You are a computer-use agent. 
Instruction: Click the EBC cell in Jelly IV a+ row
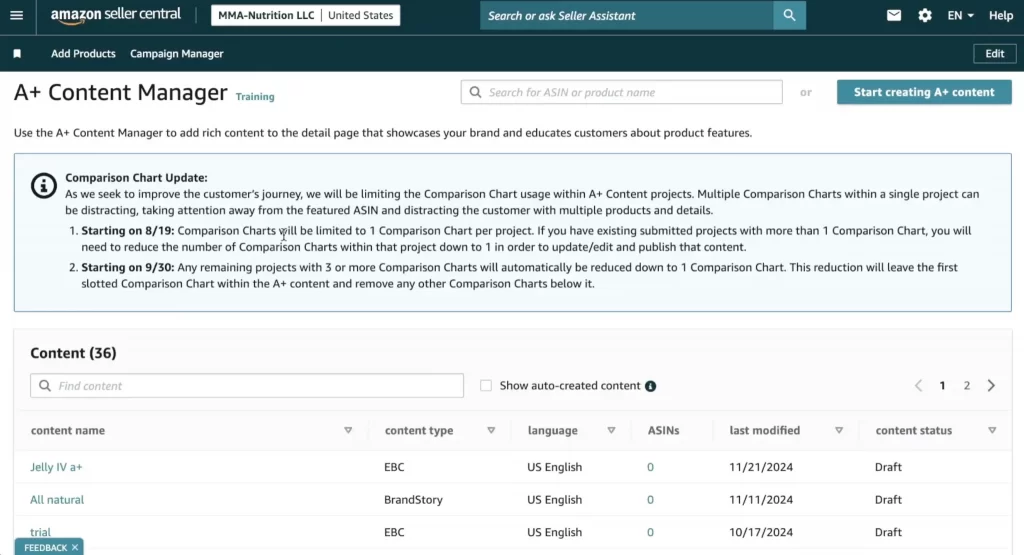(x=394, y=467)
